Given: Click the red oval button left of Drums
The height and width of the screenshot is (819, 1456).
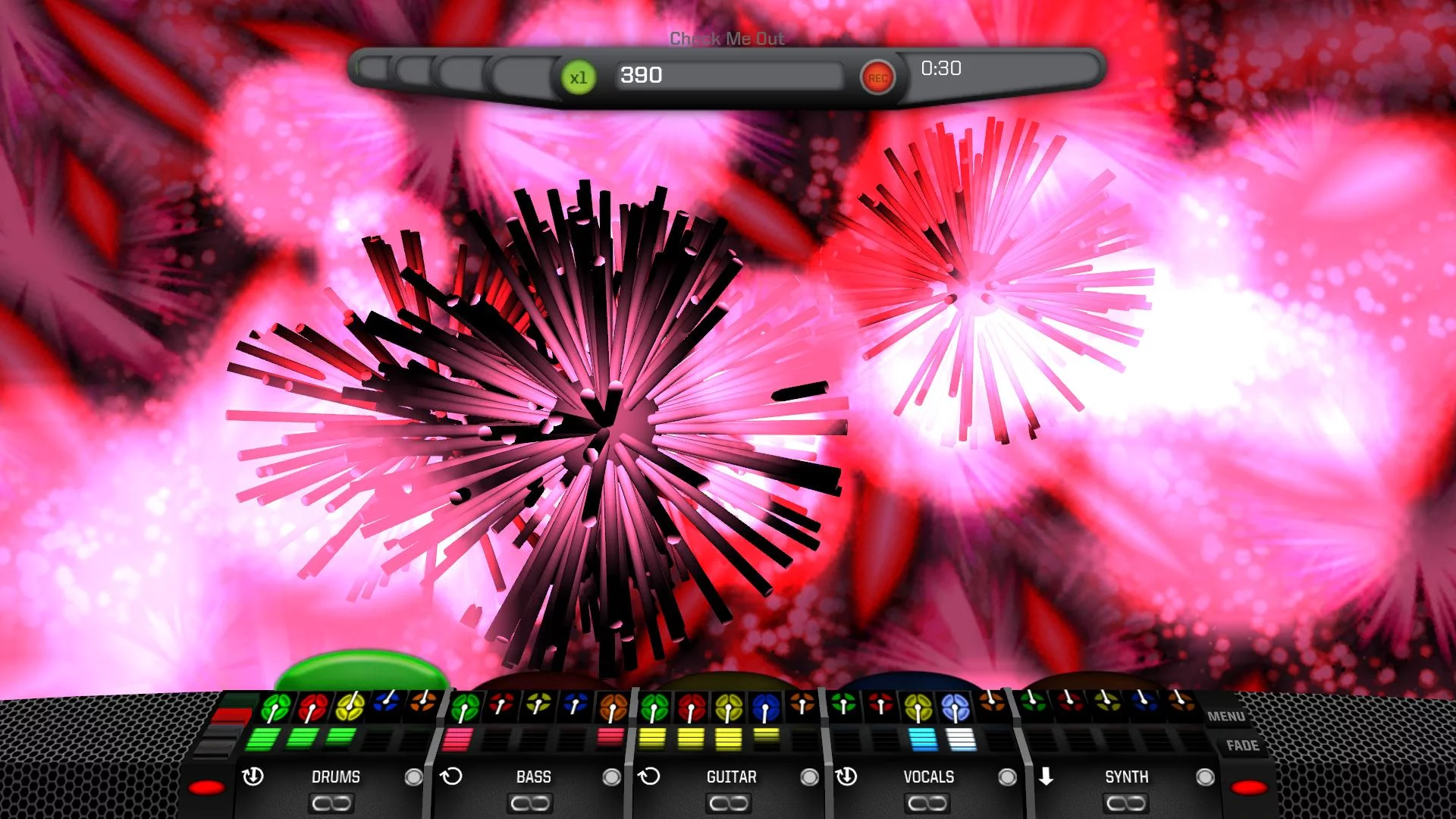Looking at the screenshot, I should [206, 788].
